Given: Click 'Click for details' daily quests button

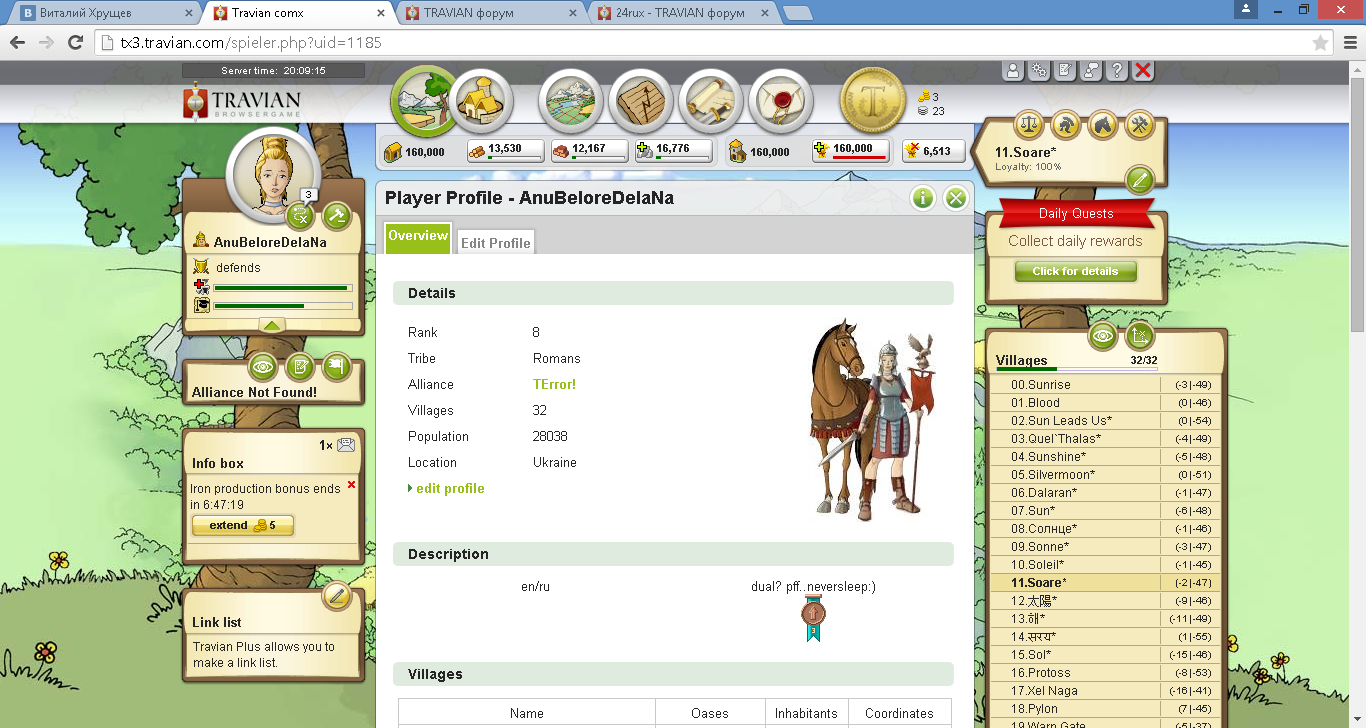Looking at the screenshot, I should point(1075,271).
